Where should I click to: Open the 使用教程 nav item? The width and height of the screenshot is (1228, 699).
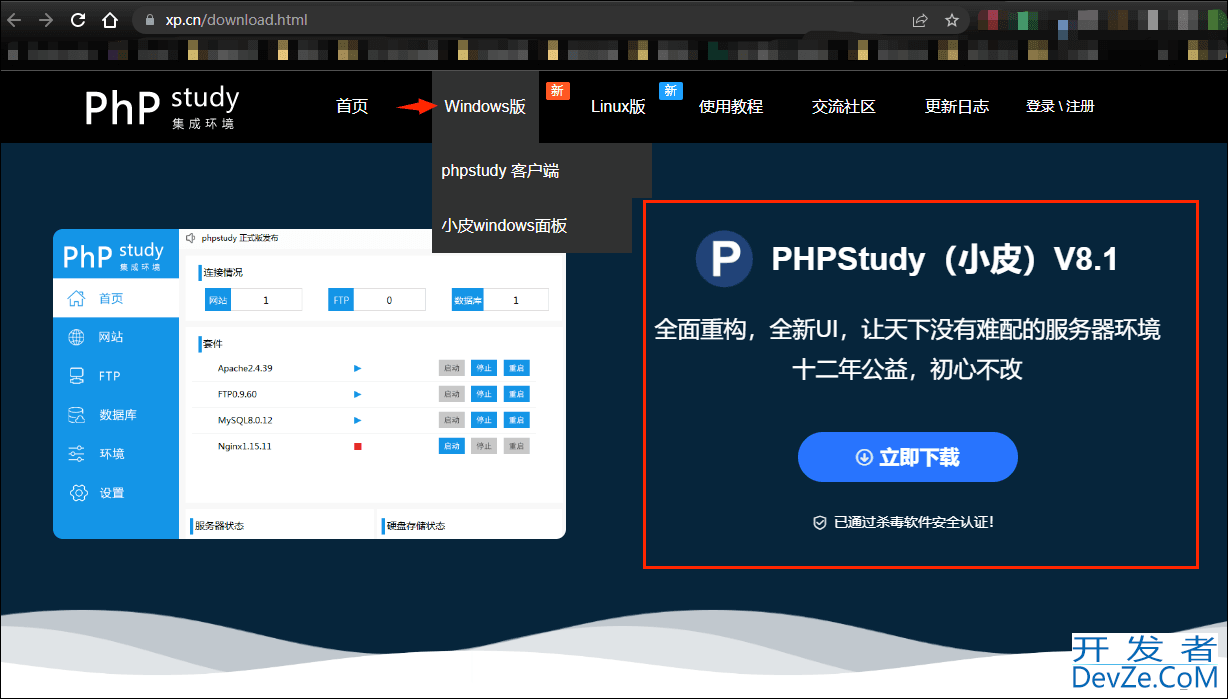731,107
